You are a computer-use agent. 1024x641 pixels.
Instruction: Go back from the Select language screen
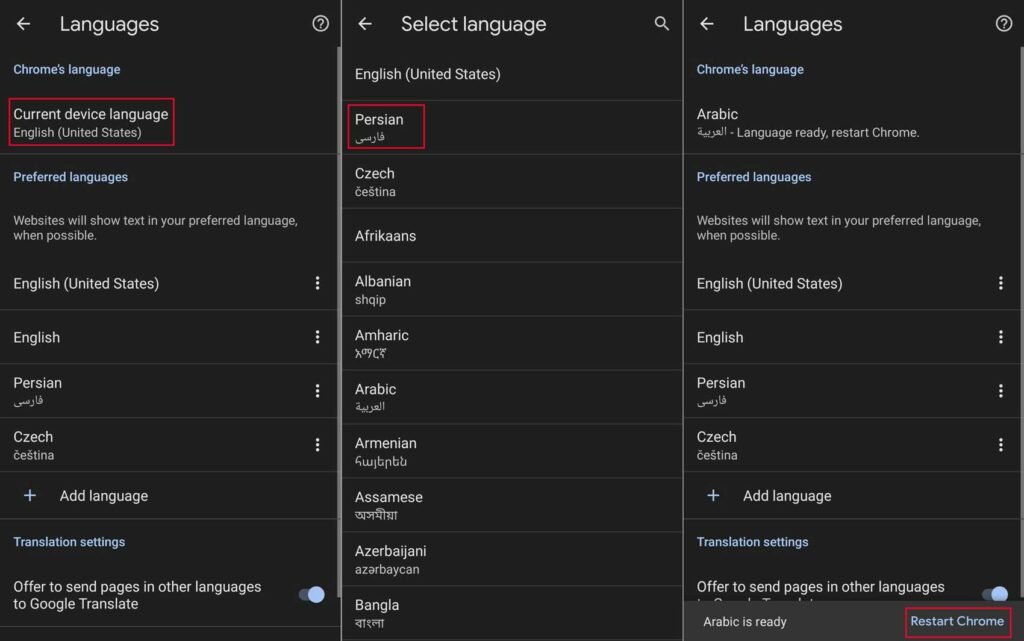tap(365, 24)
